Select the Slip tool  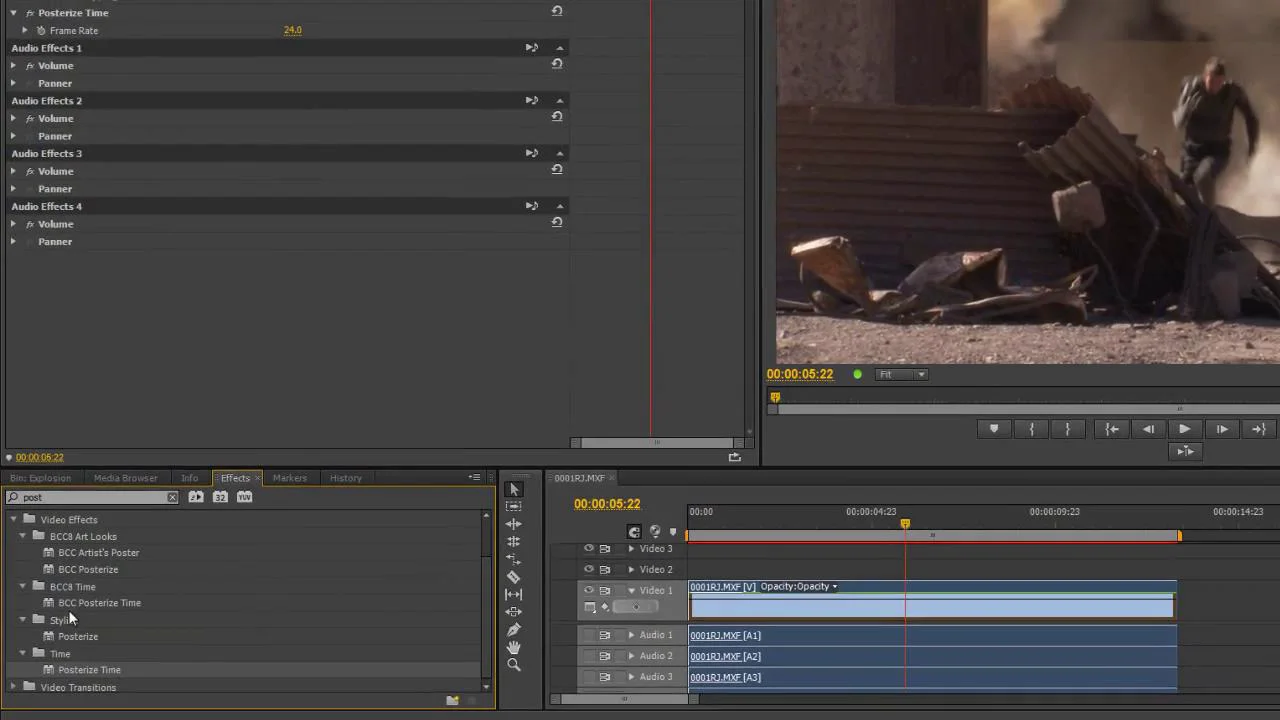point(514,594)
